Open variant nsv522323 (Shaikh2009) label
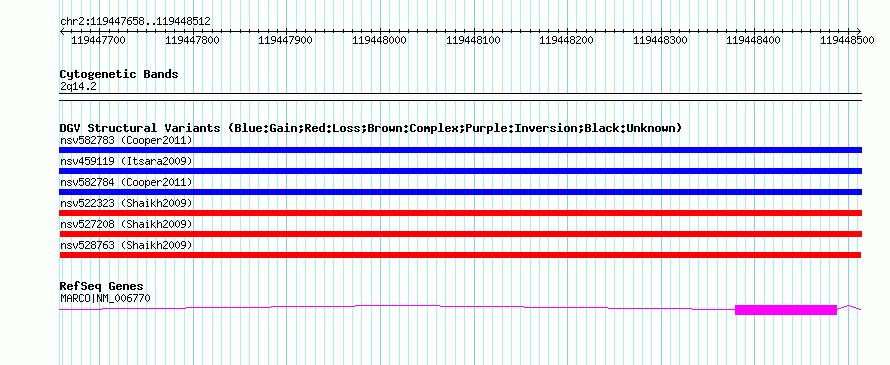890x365 pixels. coord(126,203)
